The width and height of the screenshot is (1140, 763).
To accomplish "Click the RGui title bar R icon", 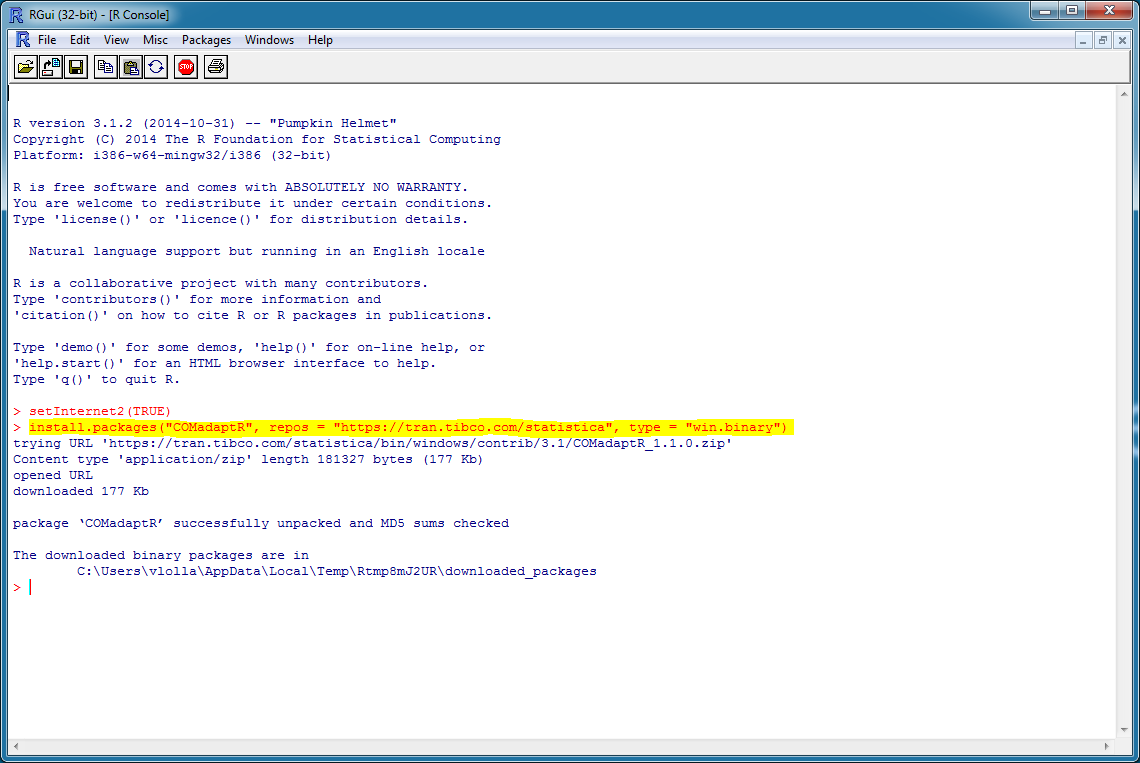I will coord(16,15).
